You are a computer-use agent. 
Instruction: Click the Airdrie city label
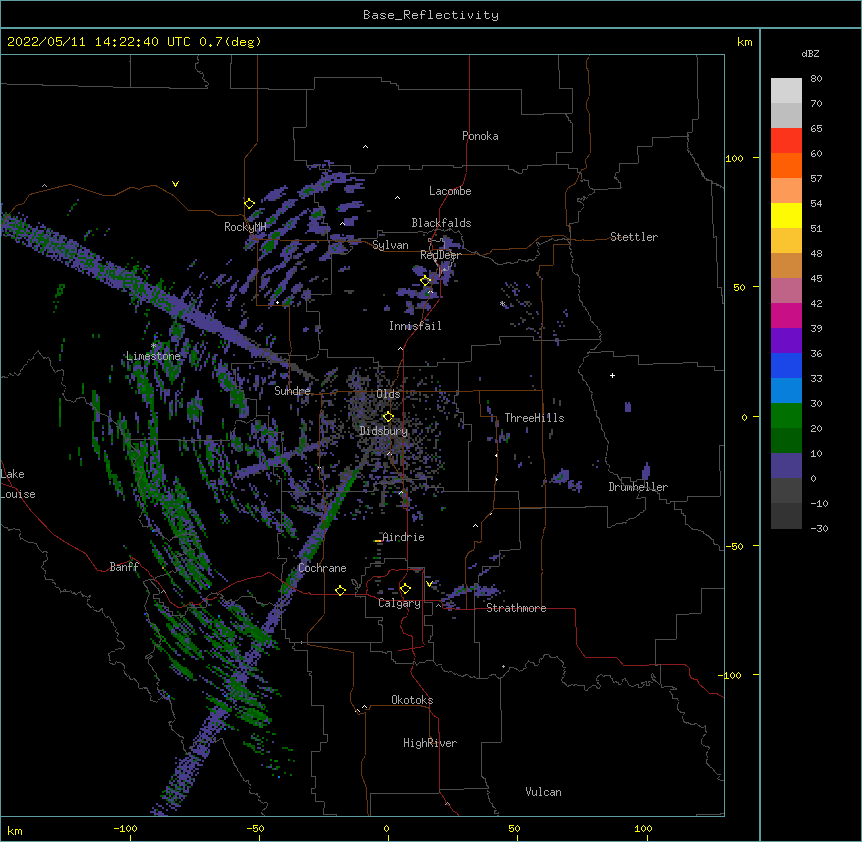click(x=404, y=537)
